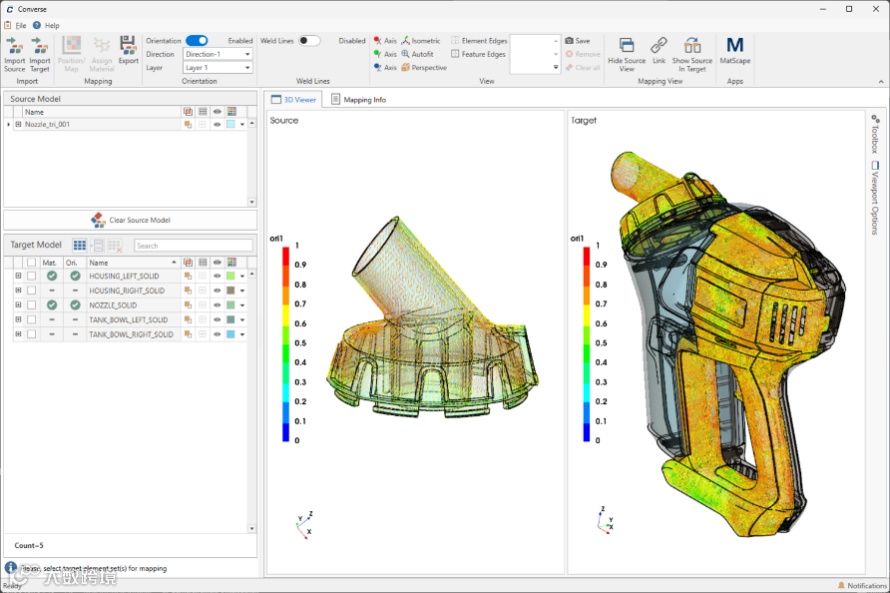Select the TANK_BOWL_LEFT_SOLID name cell

pyautogui.click(x=133, y=319)
